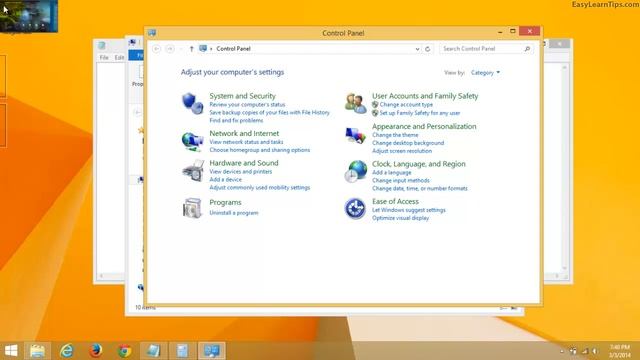Show hidden tray icons arrow
Screen dimensions: 640x360
pyautogui.click(x=562, y=351)
